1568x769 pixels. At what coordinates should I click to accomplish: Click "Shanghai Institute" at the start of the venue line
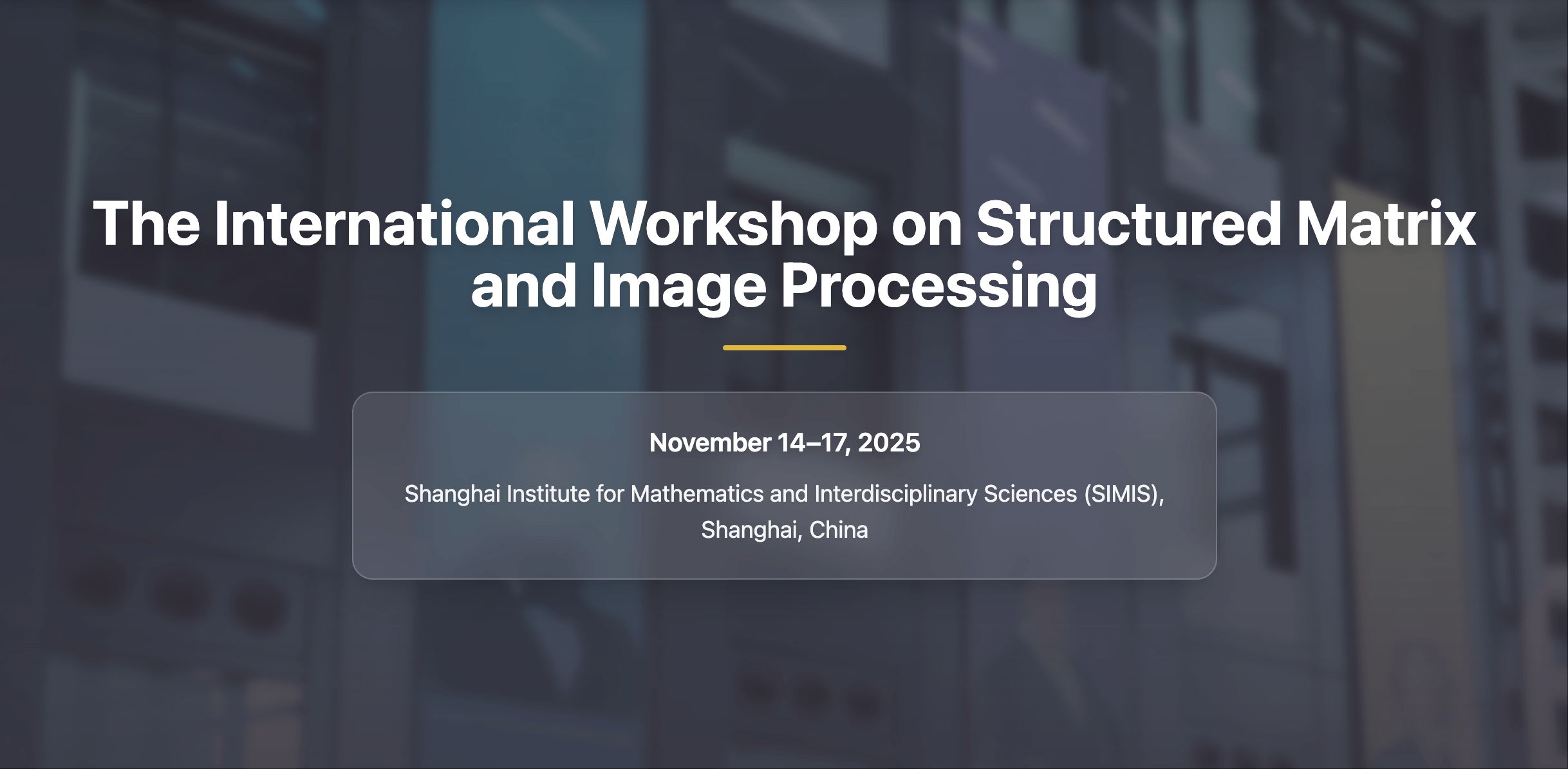click(x=497, y=494)
